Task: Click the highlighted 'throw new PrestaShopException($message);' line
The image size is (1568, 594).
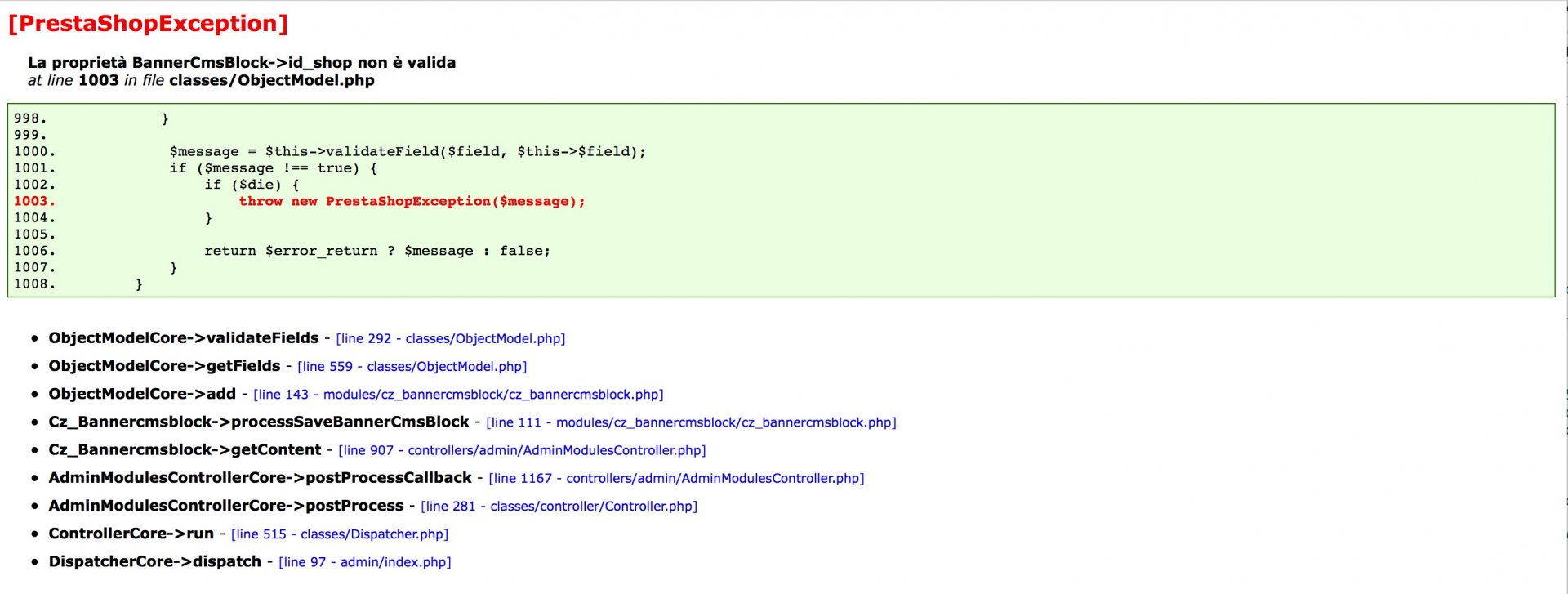Action: pyautogui.click(x=412, y=201)
